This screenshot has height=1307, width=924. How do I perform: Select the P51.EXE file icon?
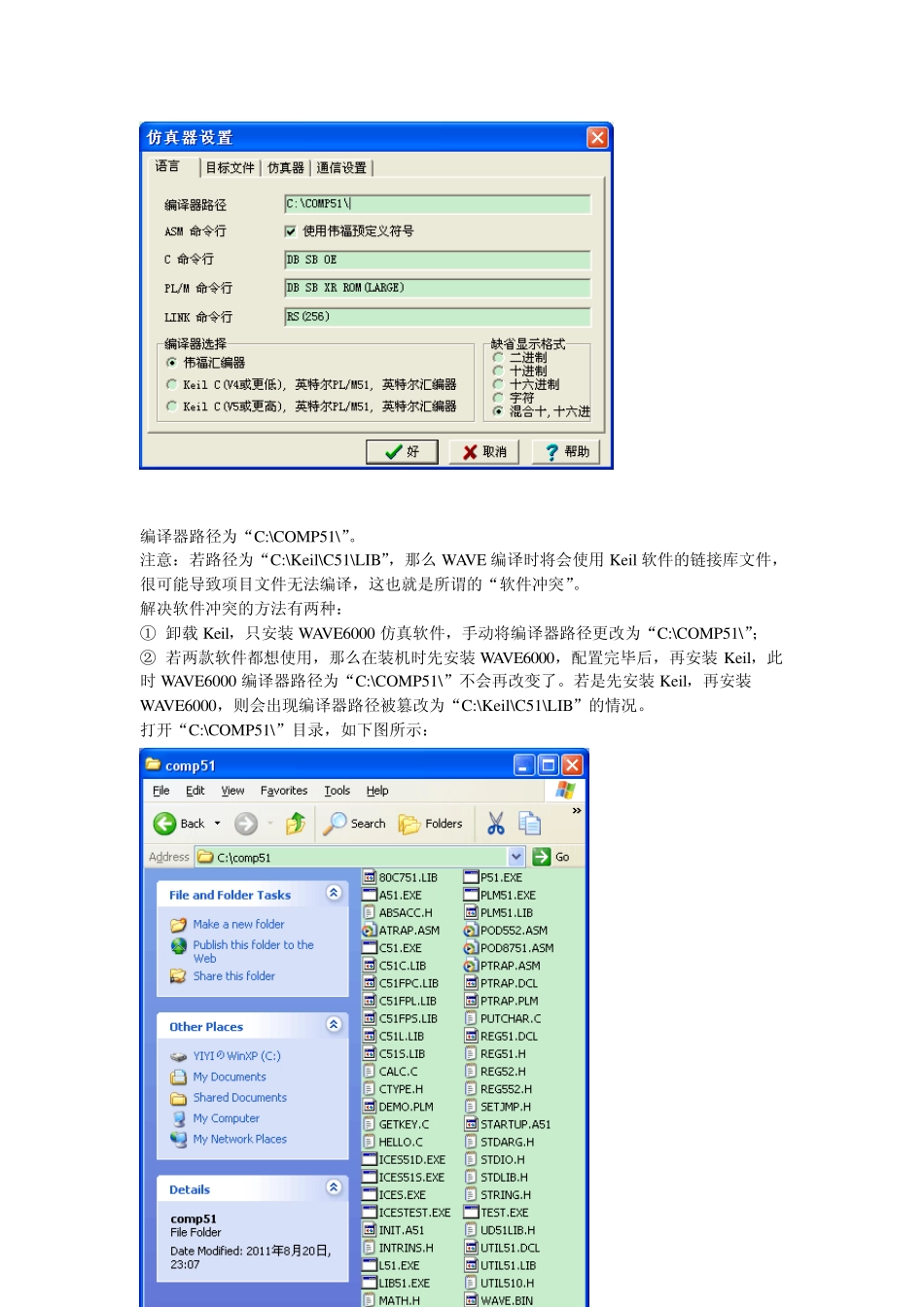(471, 877)
